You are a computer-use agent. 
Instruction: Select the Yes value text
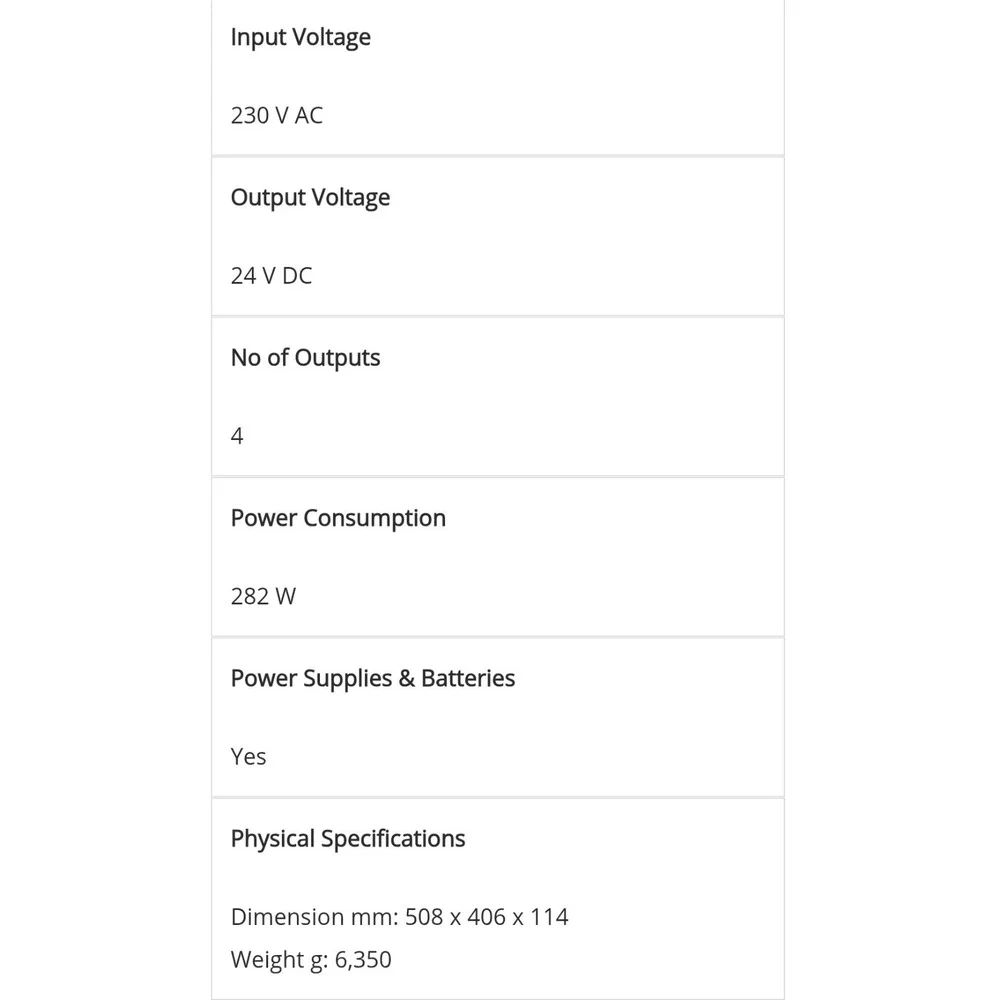pos(248,756)
